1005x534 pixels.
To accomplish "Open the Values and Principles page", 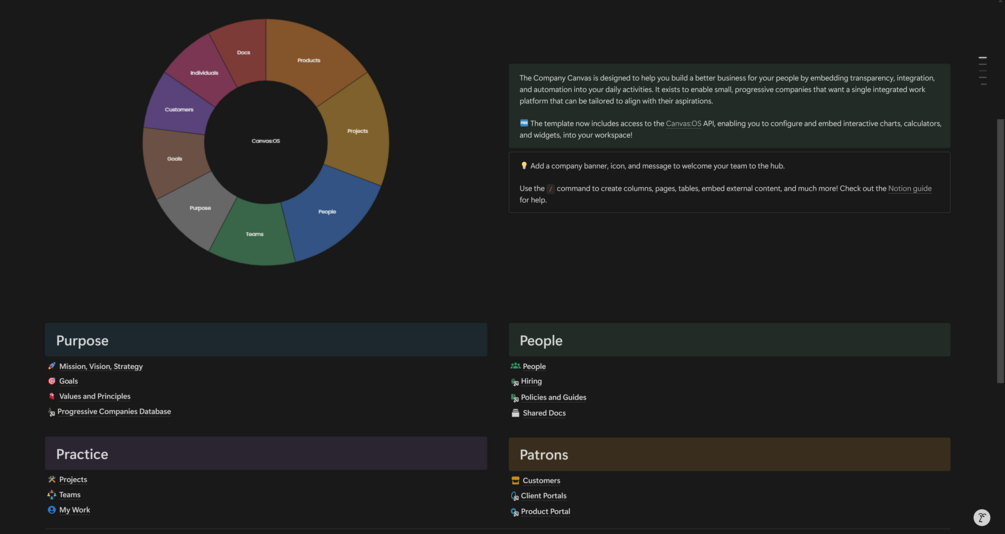I will point(95,396).
